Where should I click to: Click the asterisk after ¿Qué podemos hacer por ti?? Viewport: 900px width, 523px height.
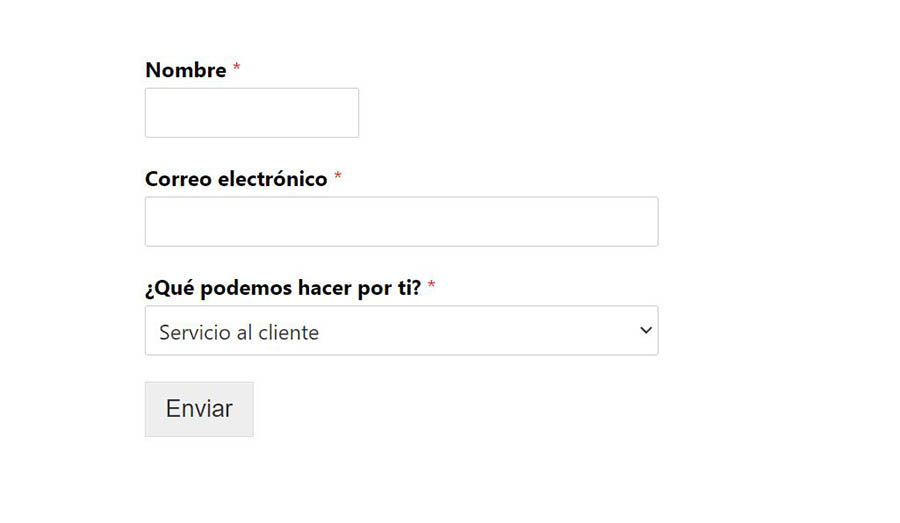[432, 287]
